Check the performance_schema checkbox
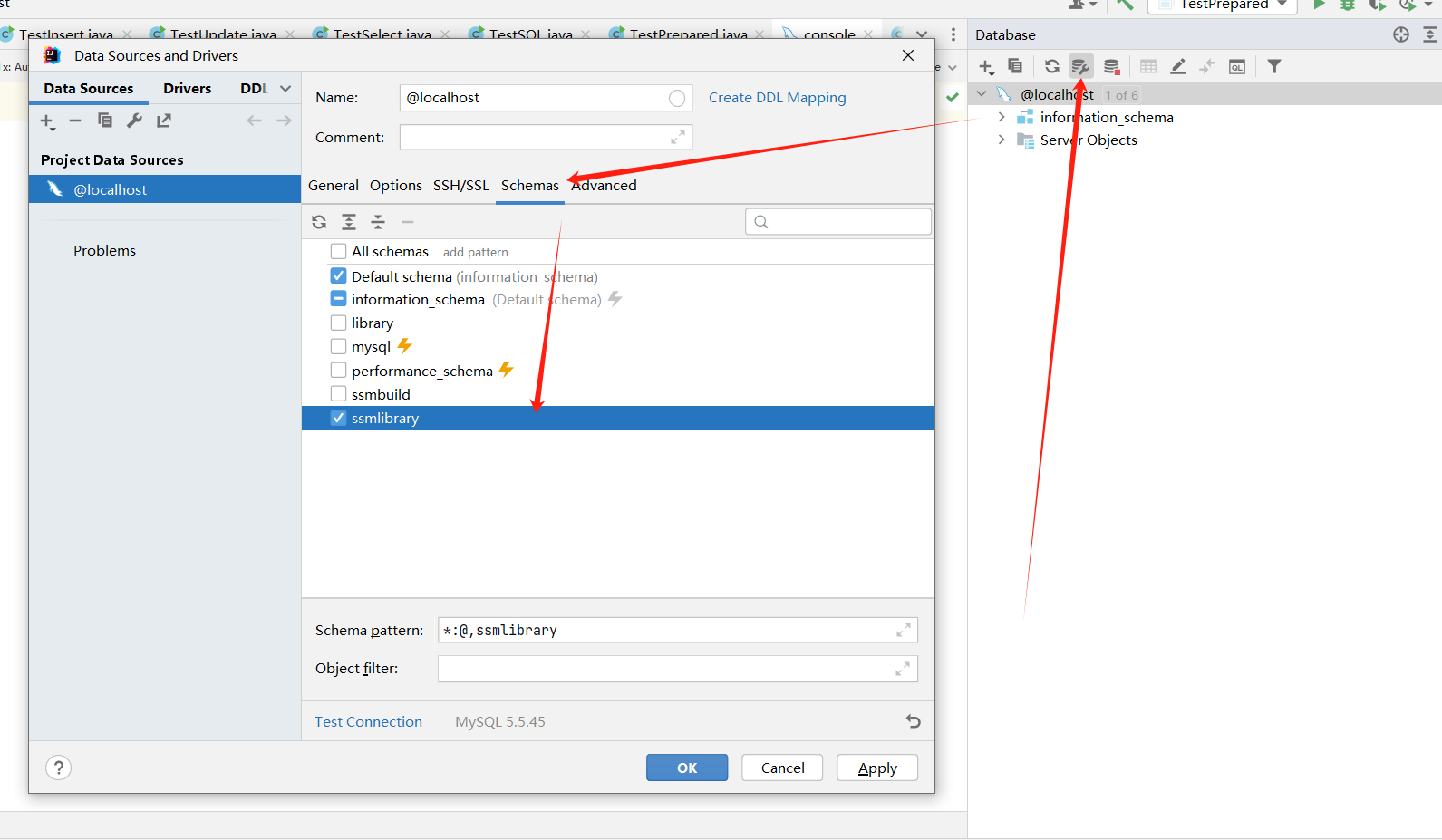This screenshot has height=840, width=1442. tap(338, 370)
